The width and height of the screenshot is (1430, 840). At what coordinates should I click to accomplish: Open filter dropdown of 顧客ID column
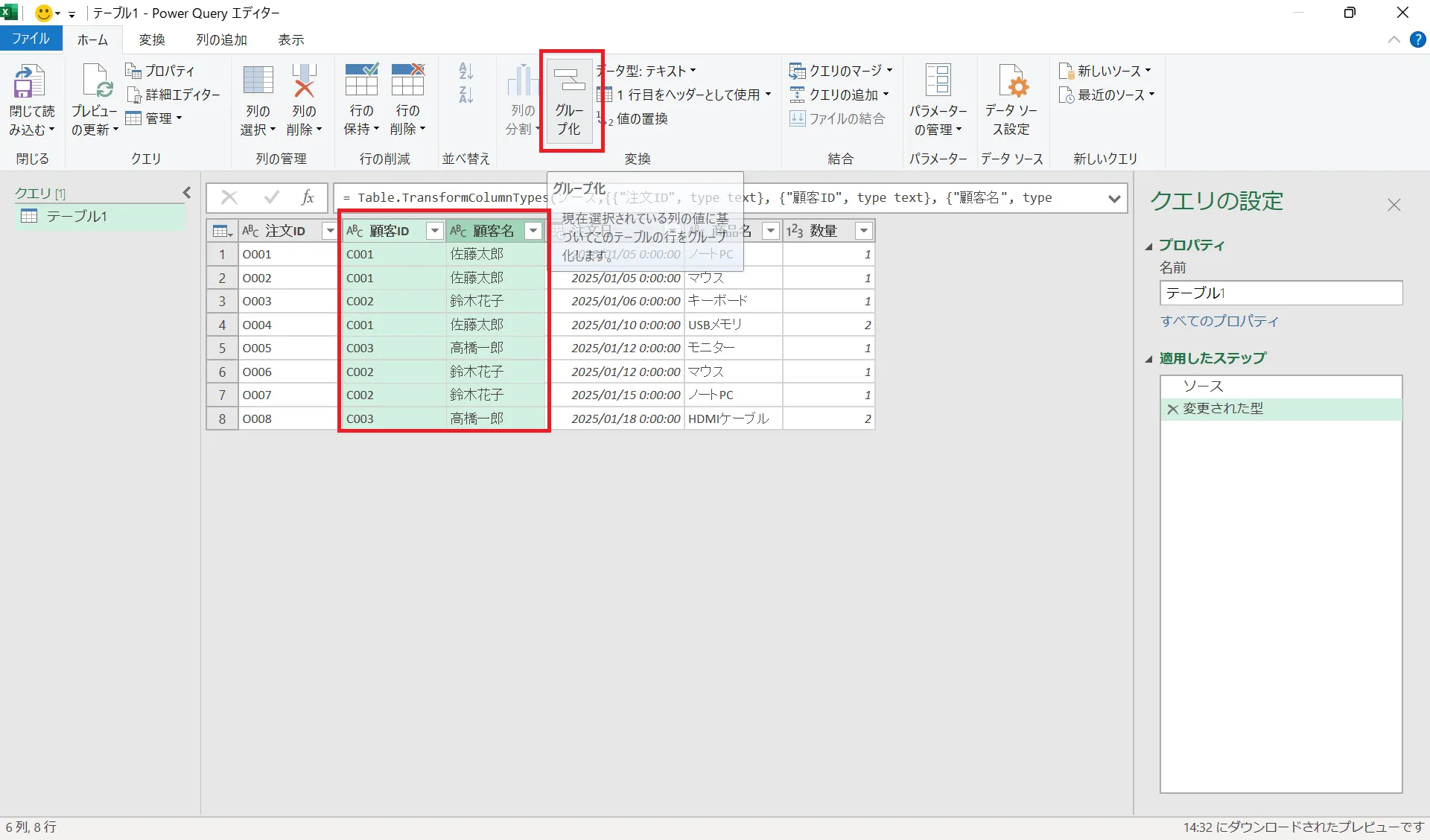pyautogui.click(x=435, y=231)
